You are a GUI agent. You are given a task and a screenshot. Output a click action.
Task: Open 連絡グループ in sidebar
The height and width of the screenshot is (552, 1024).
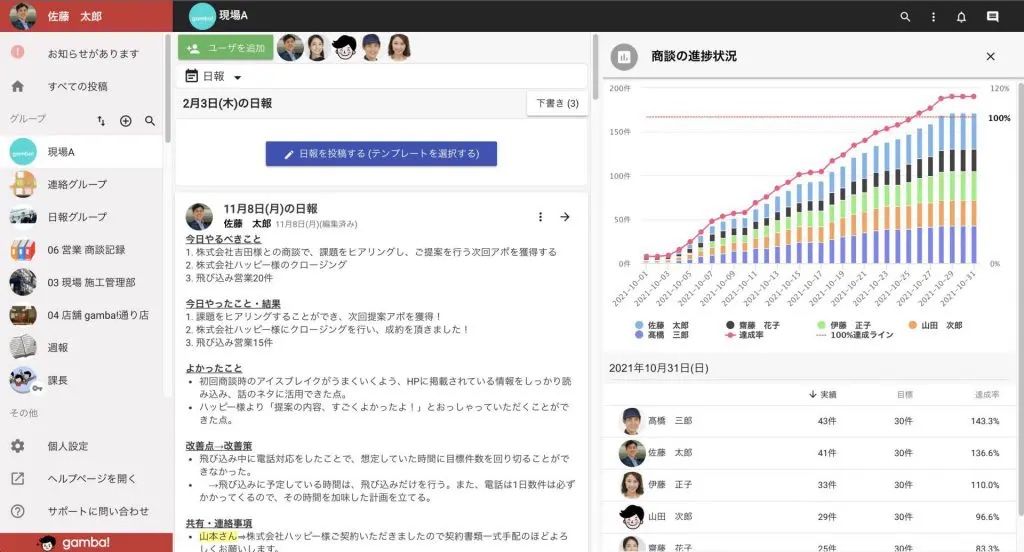coord(82,184)
